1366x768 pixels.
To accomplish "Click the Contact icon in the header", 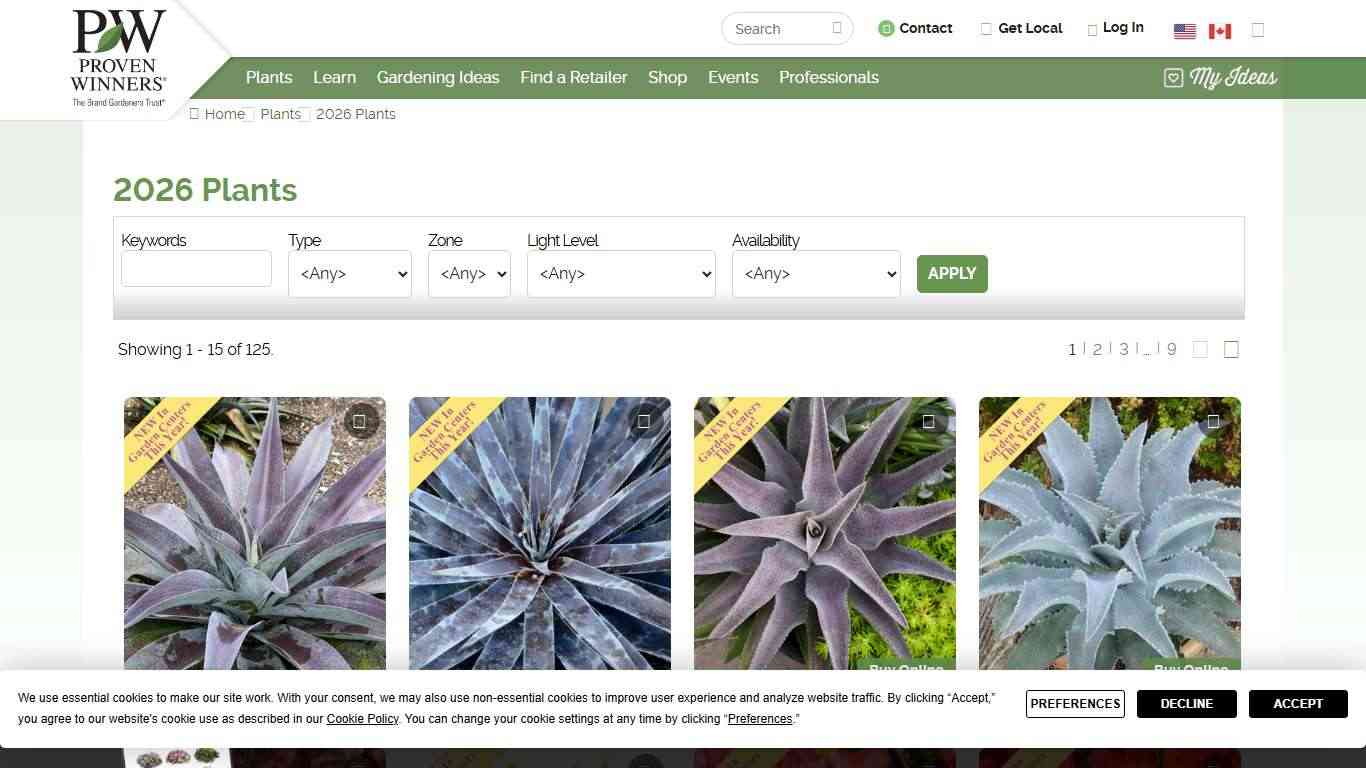I will [886, 28].
